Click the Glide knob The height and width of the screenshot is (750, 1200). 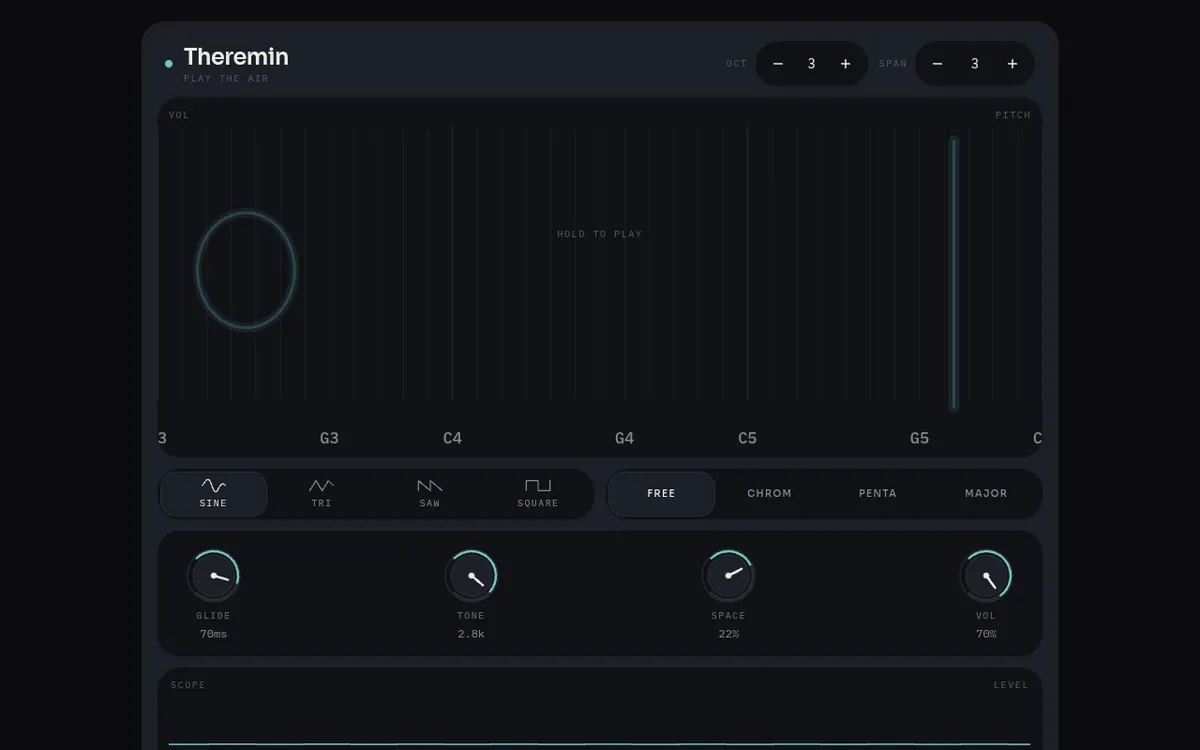coord(213,576)
